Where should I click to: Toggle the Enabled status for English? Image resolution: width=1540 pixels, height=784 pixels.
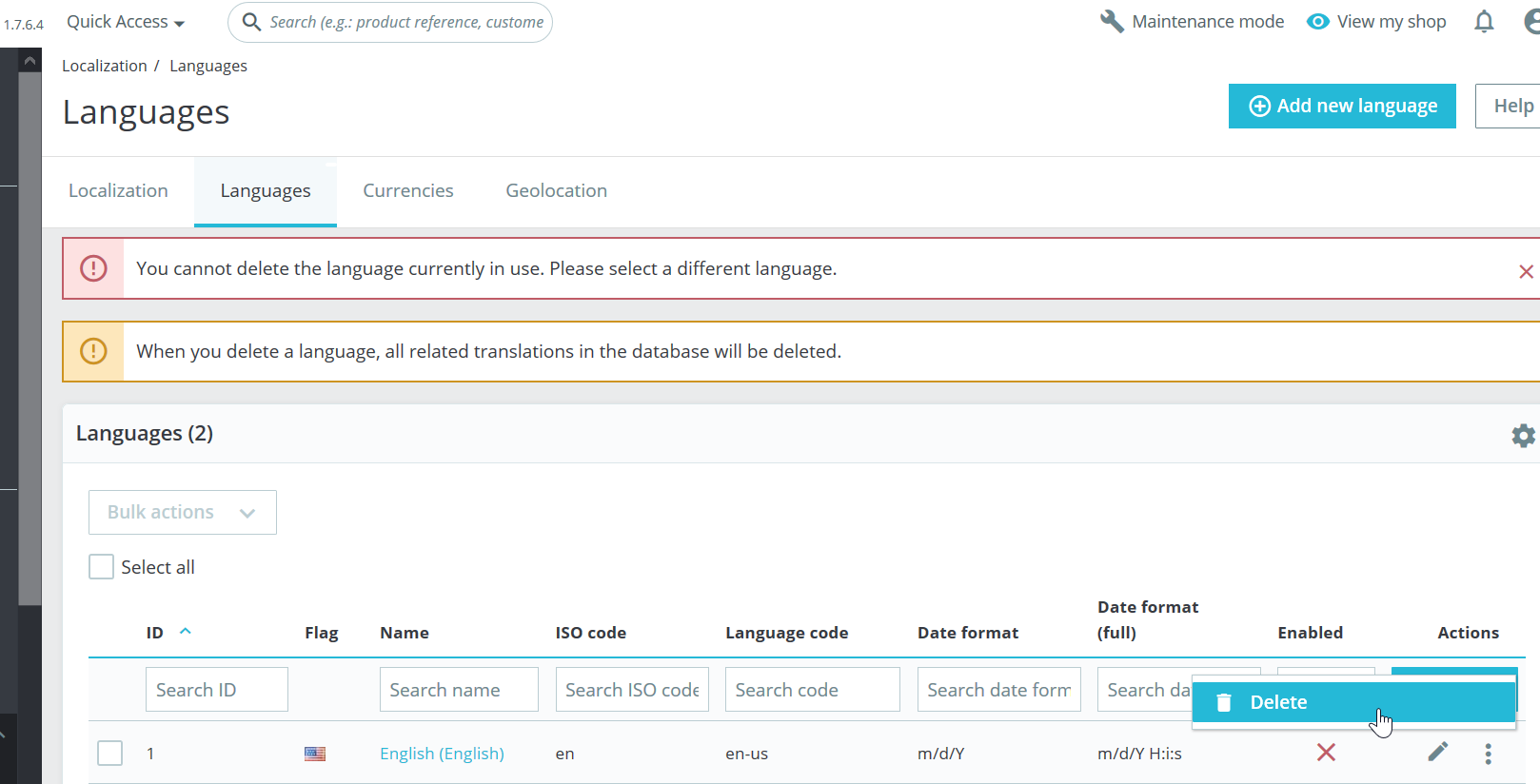pos(1326,753)
